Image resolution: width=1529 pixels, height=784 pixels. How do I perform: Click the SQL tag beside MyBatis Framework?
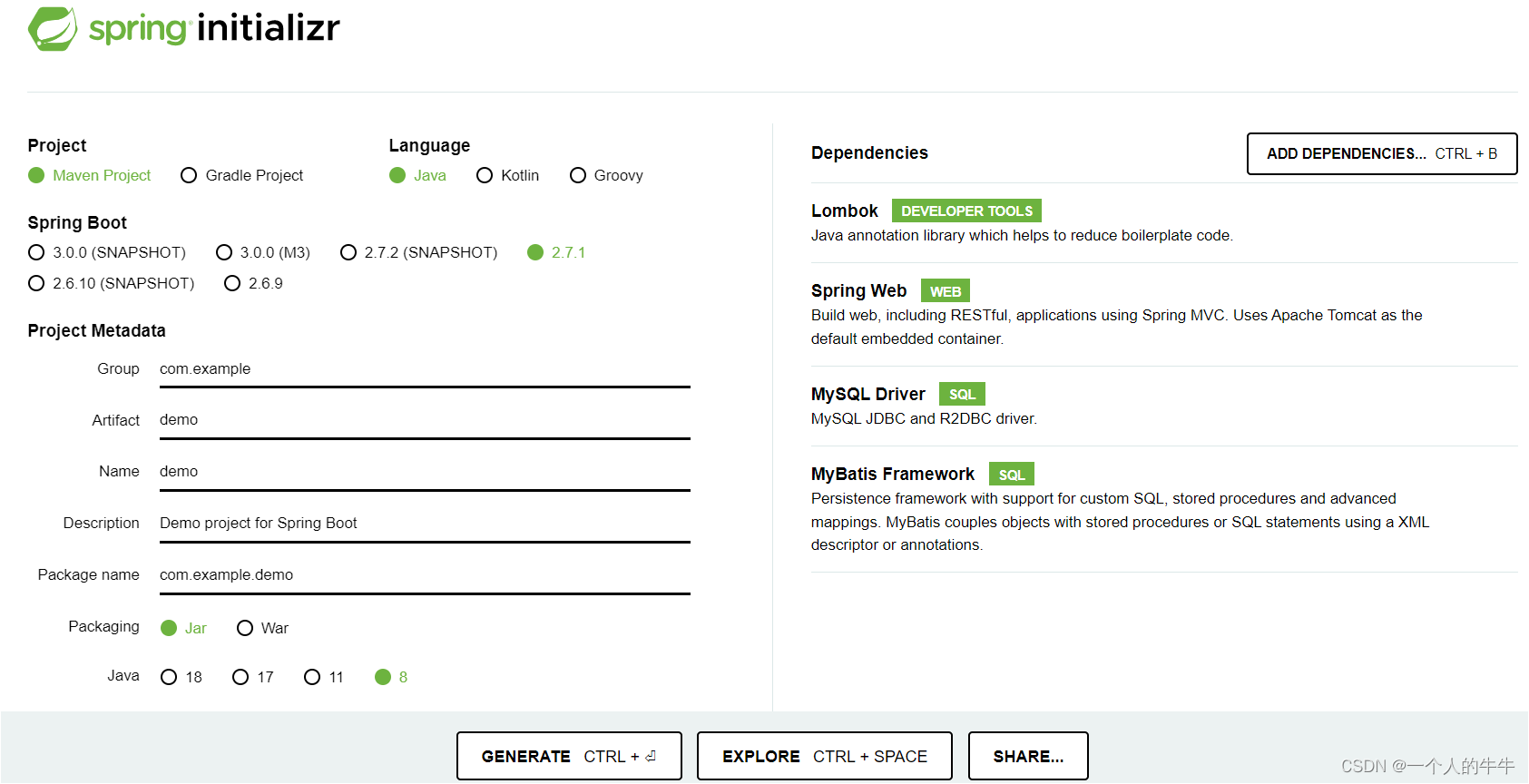pyautogui.click(x=1012, y=474)
